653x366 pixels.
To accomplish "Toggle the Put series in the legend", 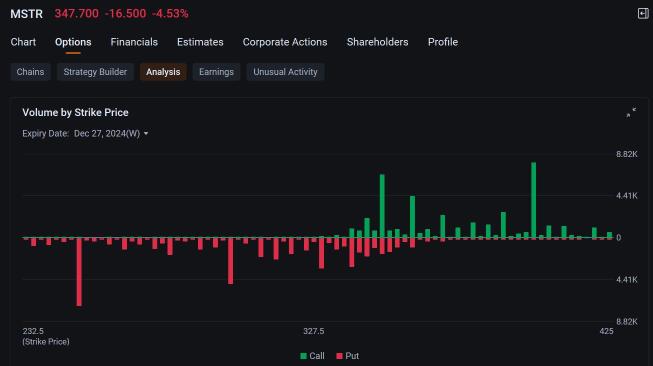I will [347, 356].
